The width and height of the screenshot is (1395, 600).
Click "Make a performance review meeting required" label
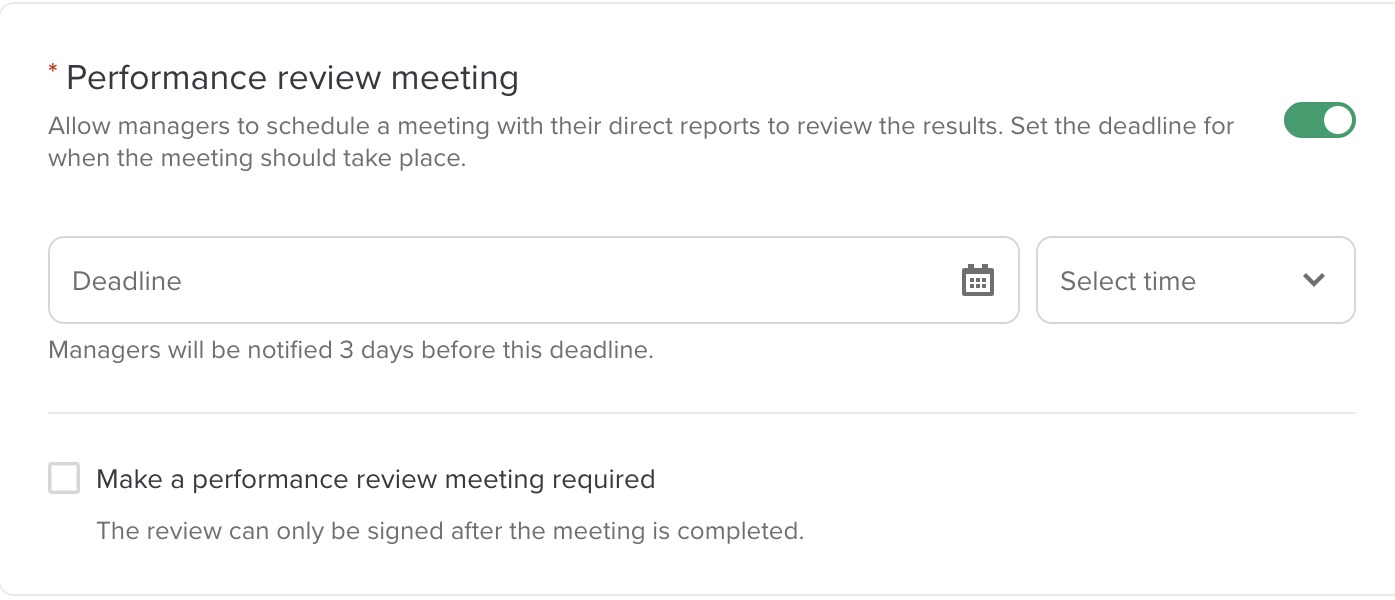[x=375, y=480]
